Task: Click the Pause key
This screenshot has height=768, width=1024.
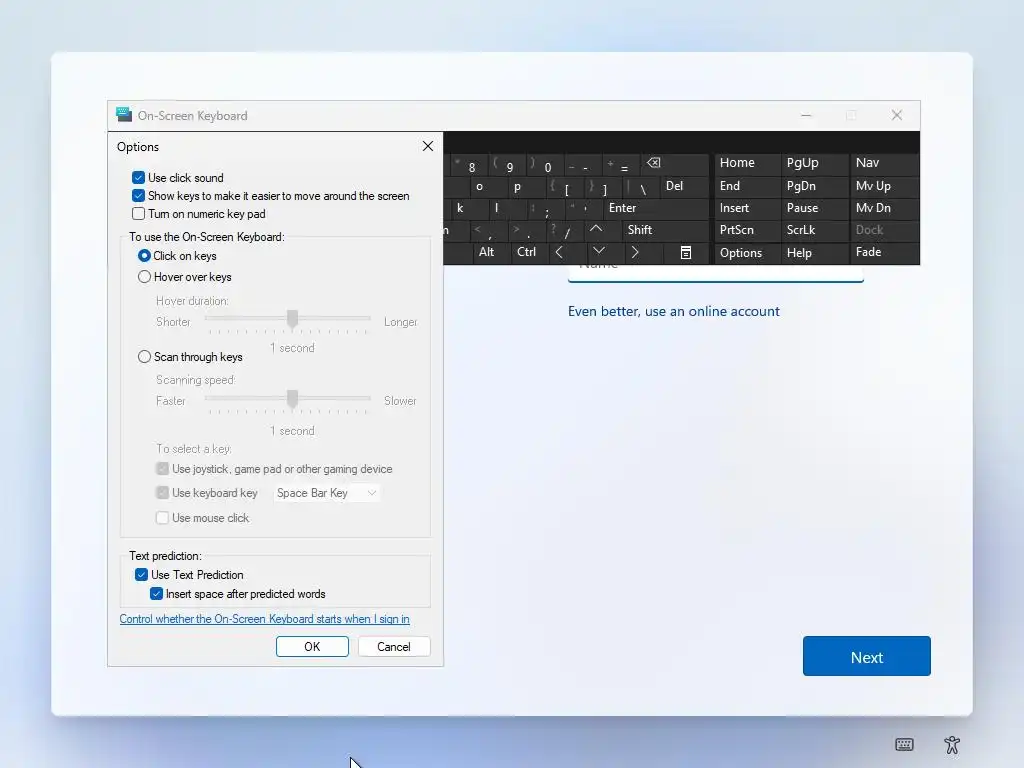Action: pos(814,208)
